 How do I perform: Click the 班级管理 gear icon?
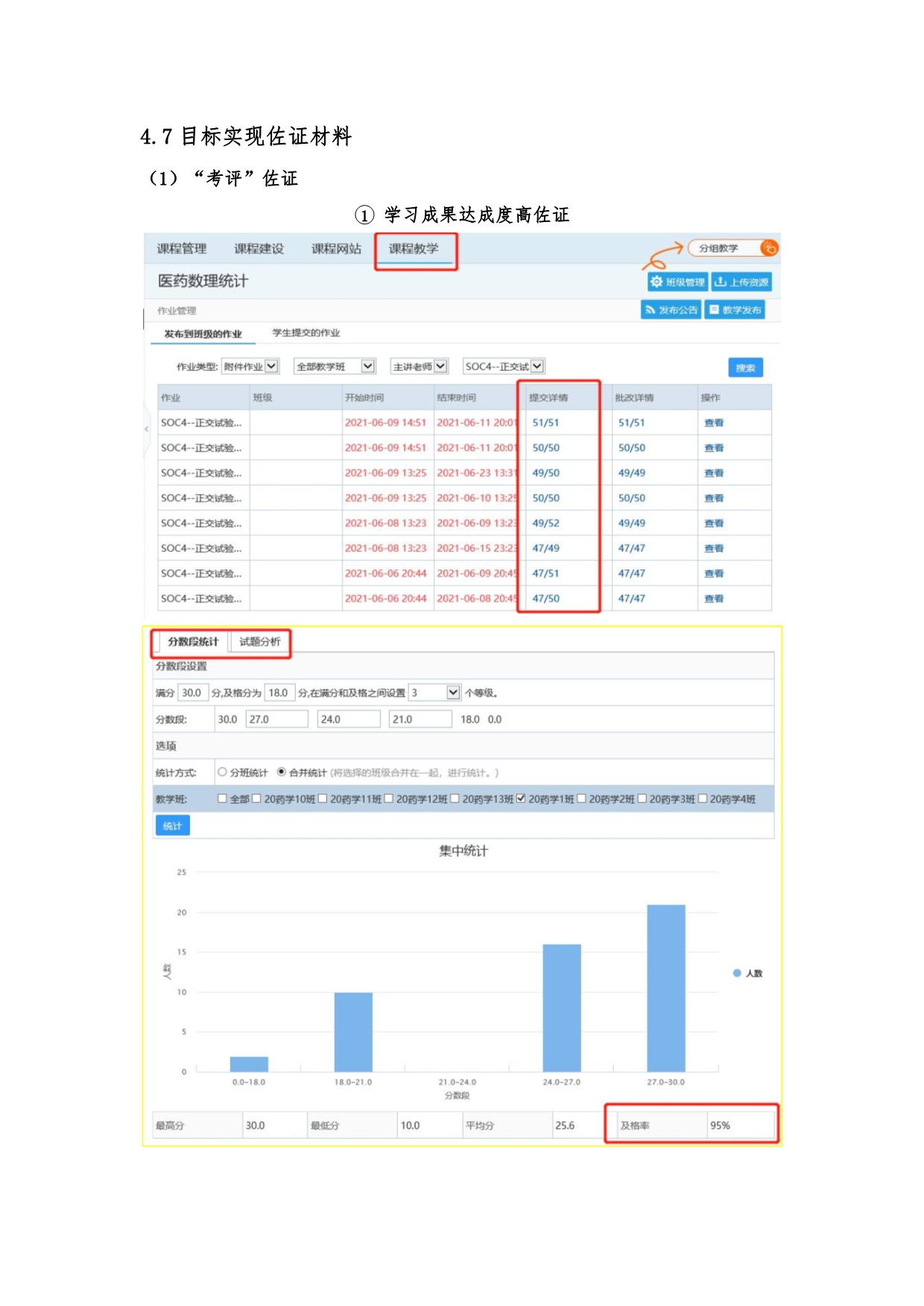coord(656,282)
